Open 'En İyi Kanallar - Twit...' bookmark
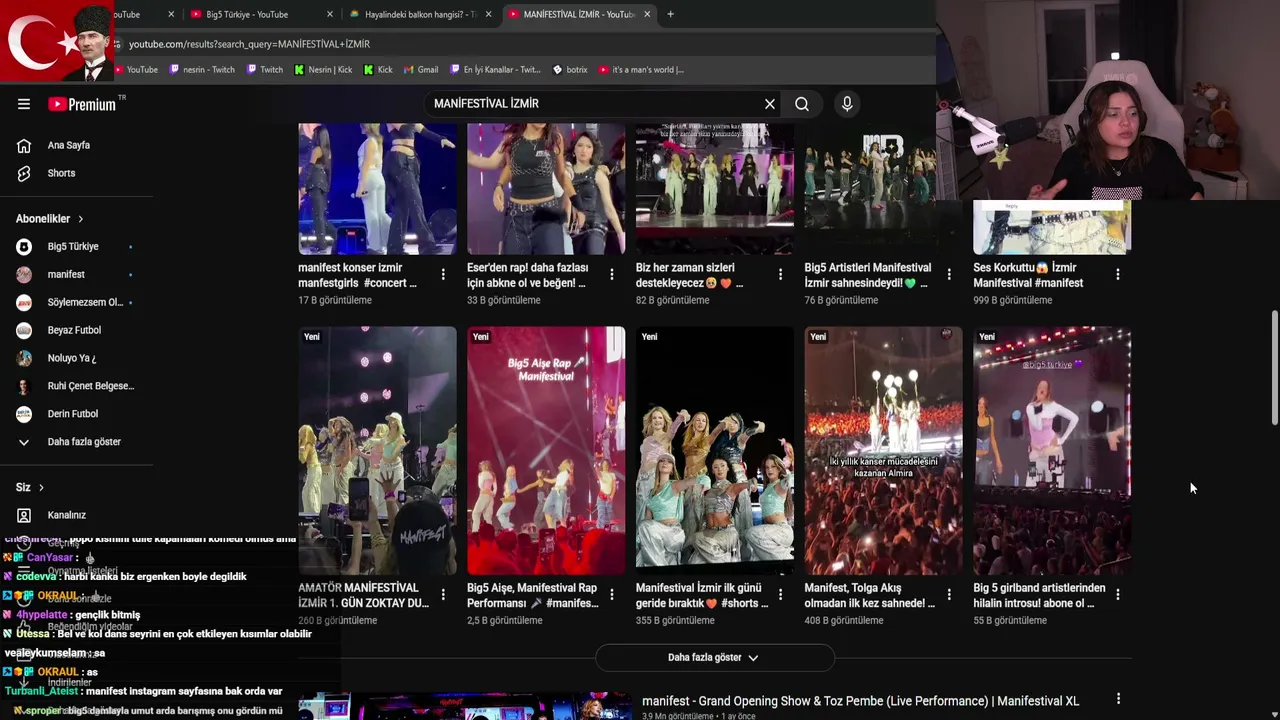This screenshot has height=720, width=1280. 495,70
